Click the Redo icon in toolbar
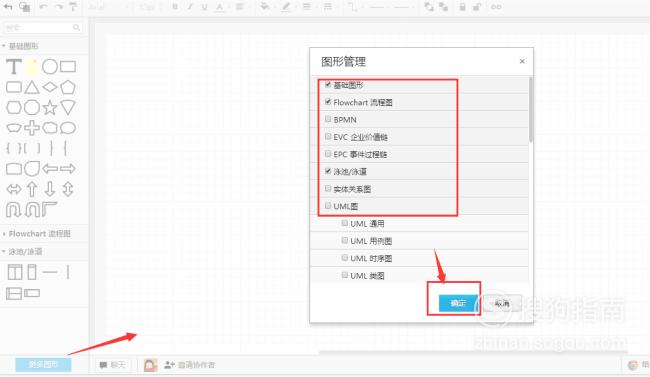650x377 pixels. (58, 7)
